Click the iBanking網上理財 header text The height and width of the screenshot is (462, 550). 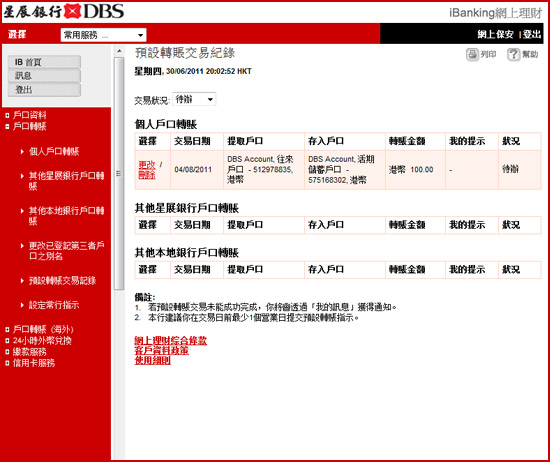(496, 13)
